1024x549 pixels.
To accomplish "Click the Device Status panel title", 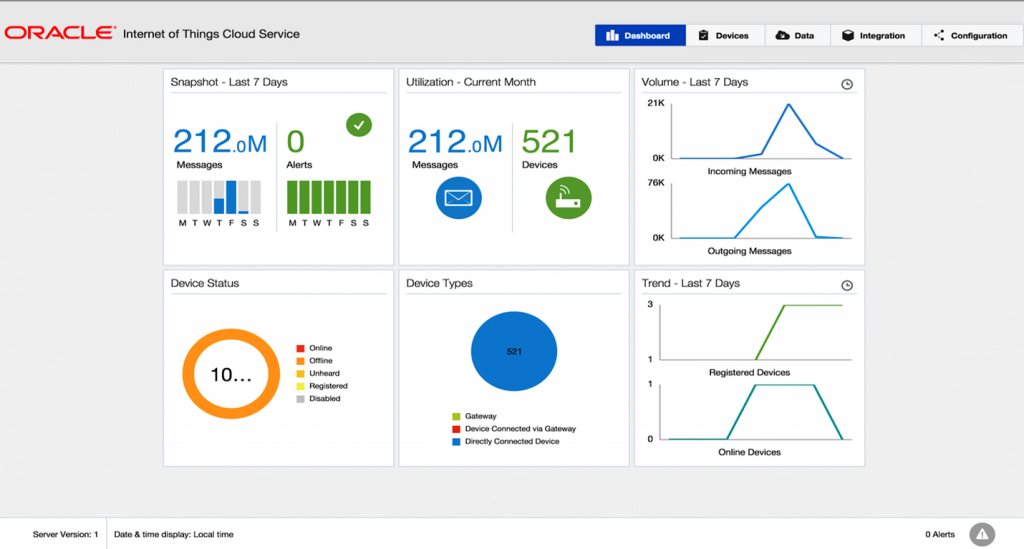I will 204,283.
